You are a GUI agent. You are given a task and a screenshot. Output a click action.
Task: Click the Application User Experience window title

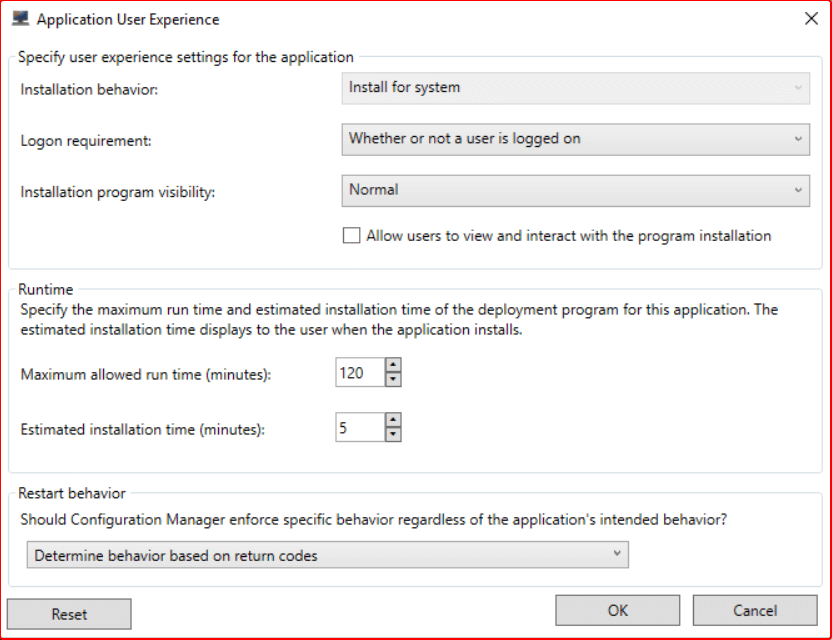tap(128, 19)
